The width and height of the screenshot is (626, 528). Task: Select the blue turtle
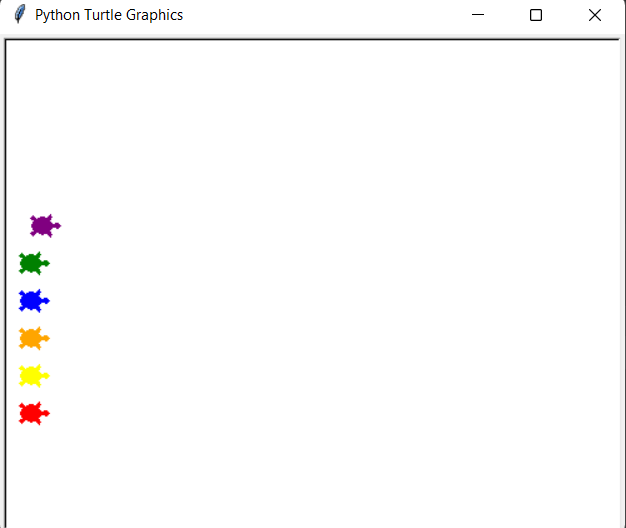[34, 301]
